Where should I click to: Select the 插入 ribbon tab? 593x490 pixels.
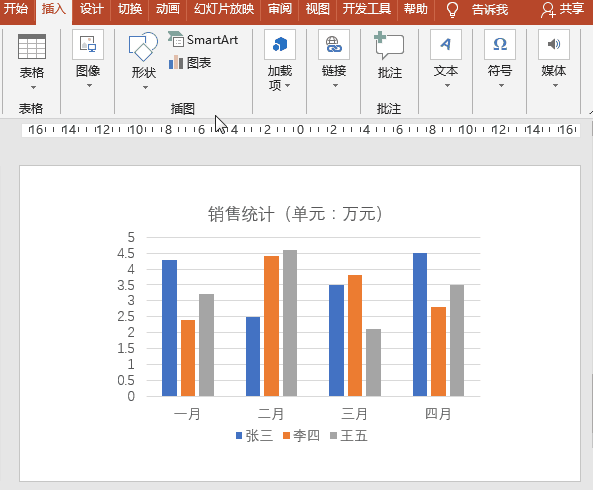[54, 8]
